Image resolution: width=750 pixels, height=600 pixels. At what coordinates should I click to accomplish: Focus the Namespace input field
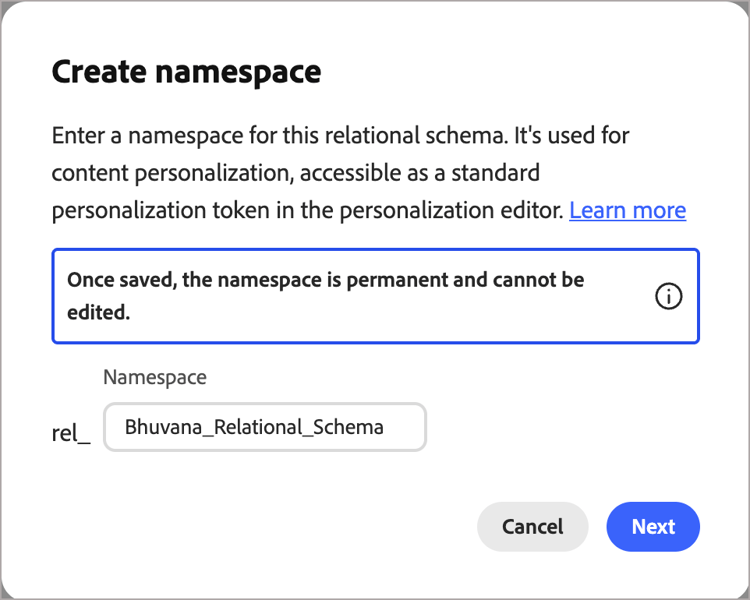point(264,427)
